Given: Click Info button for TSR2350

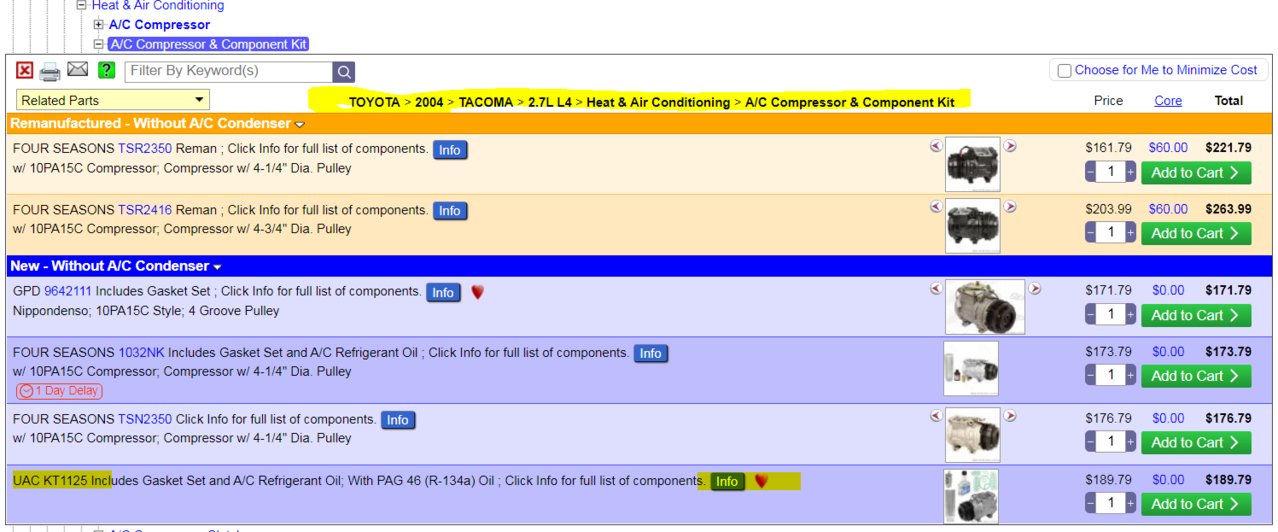Looking at the screenshot, I should (x=450, y=150).
